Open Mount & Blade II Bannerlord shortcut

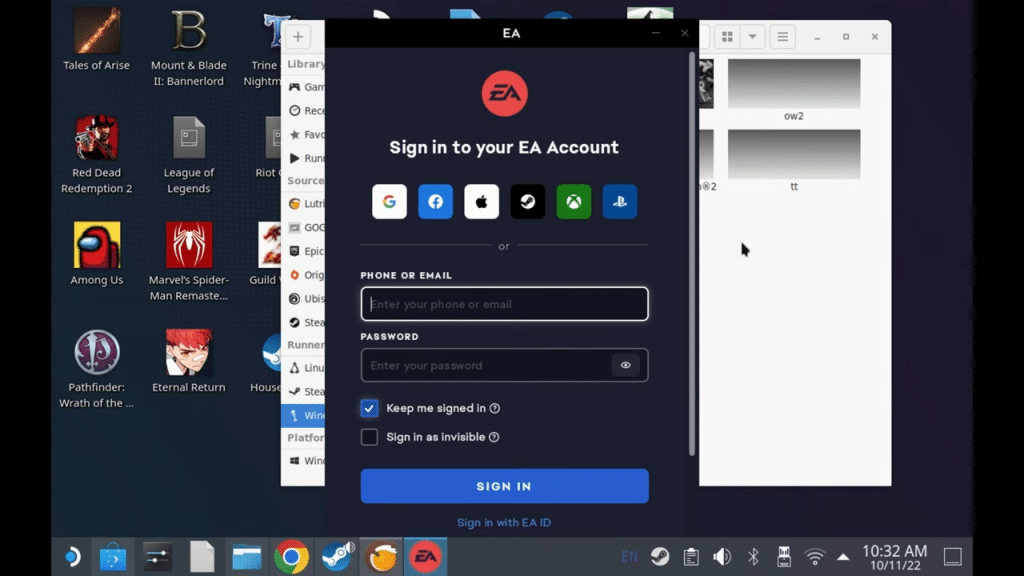tap(189, 47)
